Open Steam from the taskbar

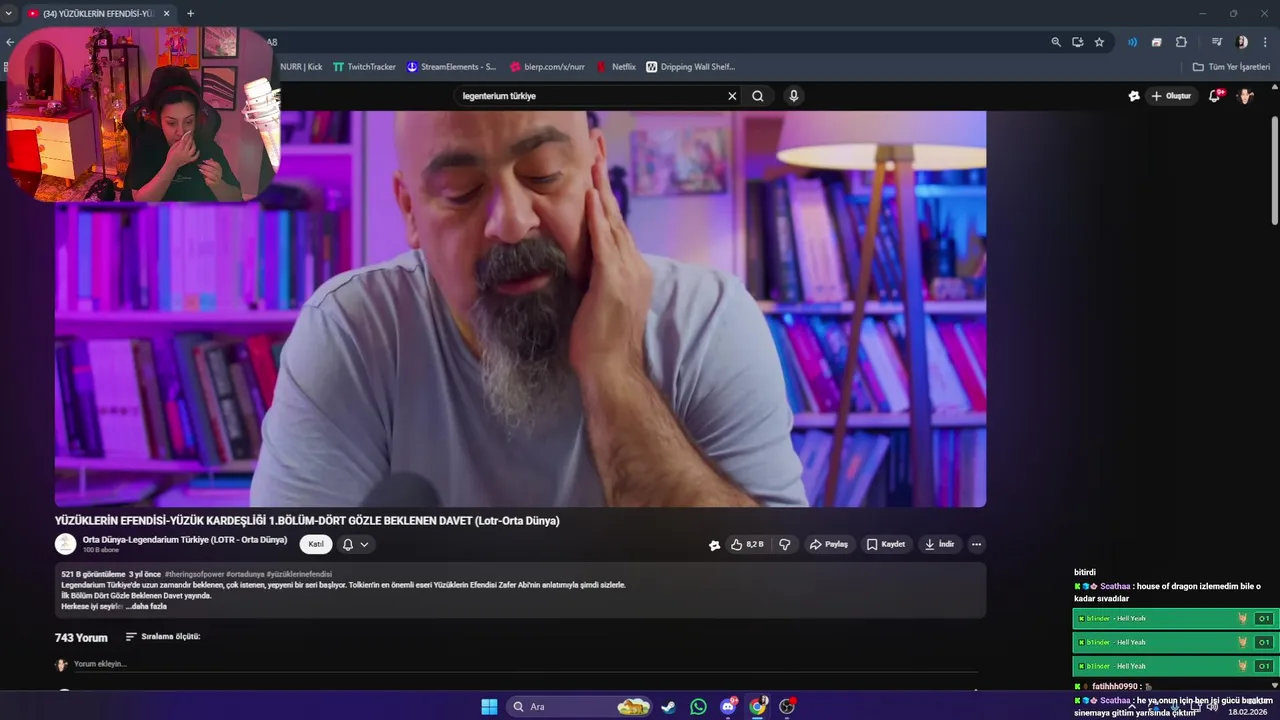coord(668,707)
